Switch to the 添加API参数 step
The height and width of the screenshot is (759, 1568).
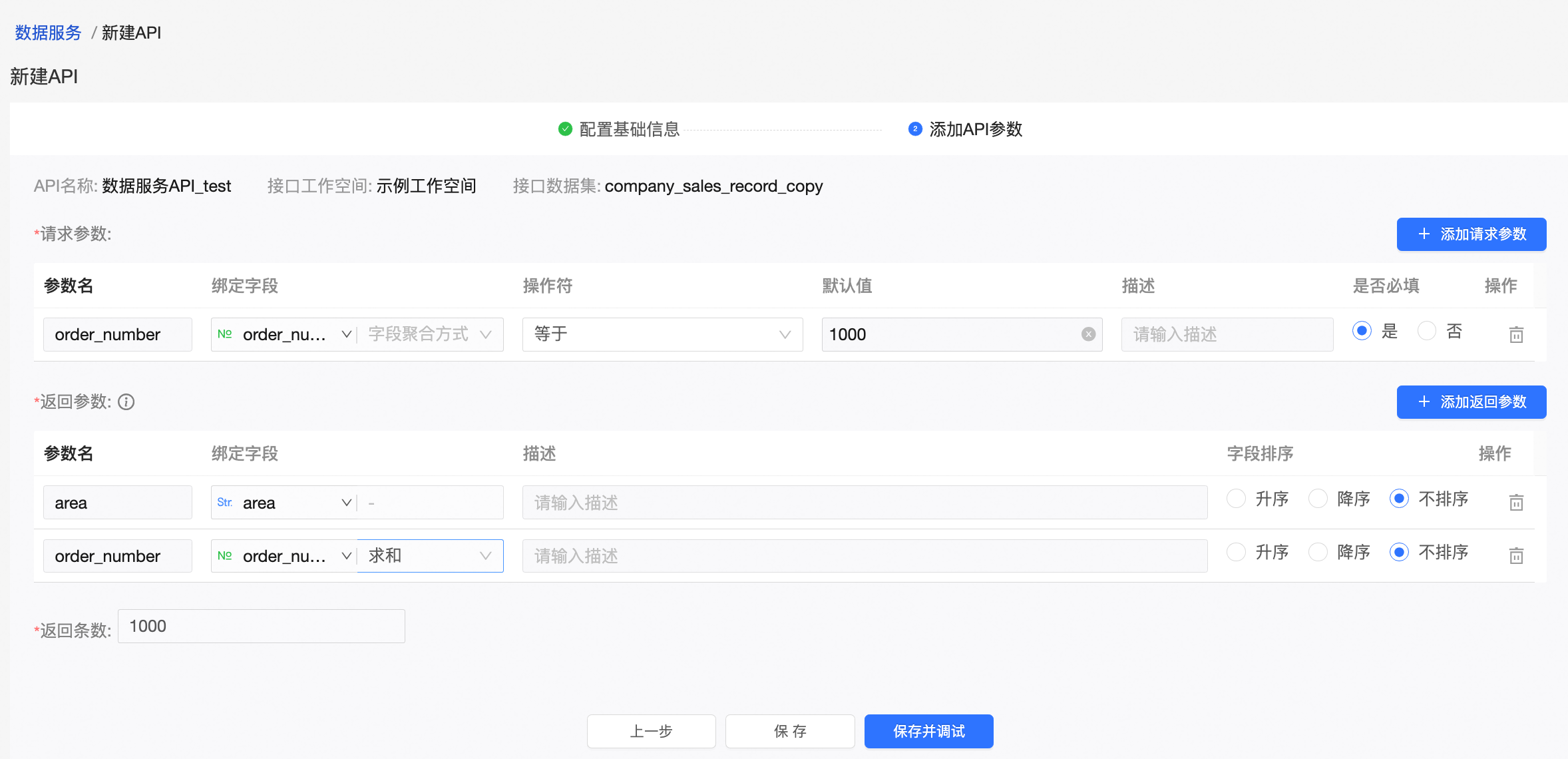974,129
